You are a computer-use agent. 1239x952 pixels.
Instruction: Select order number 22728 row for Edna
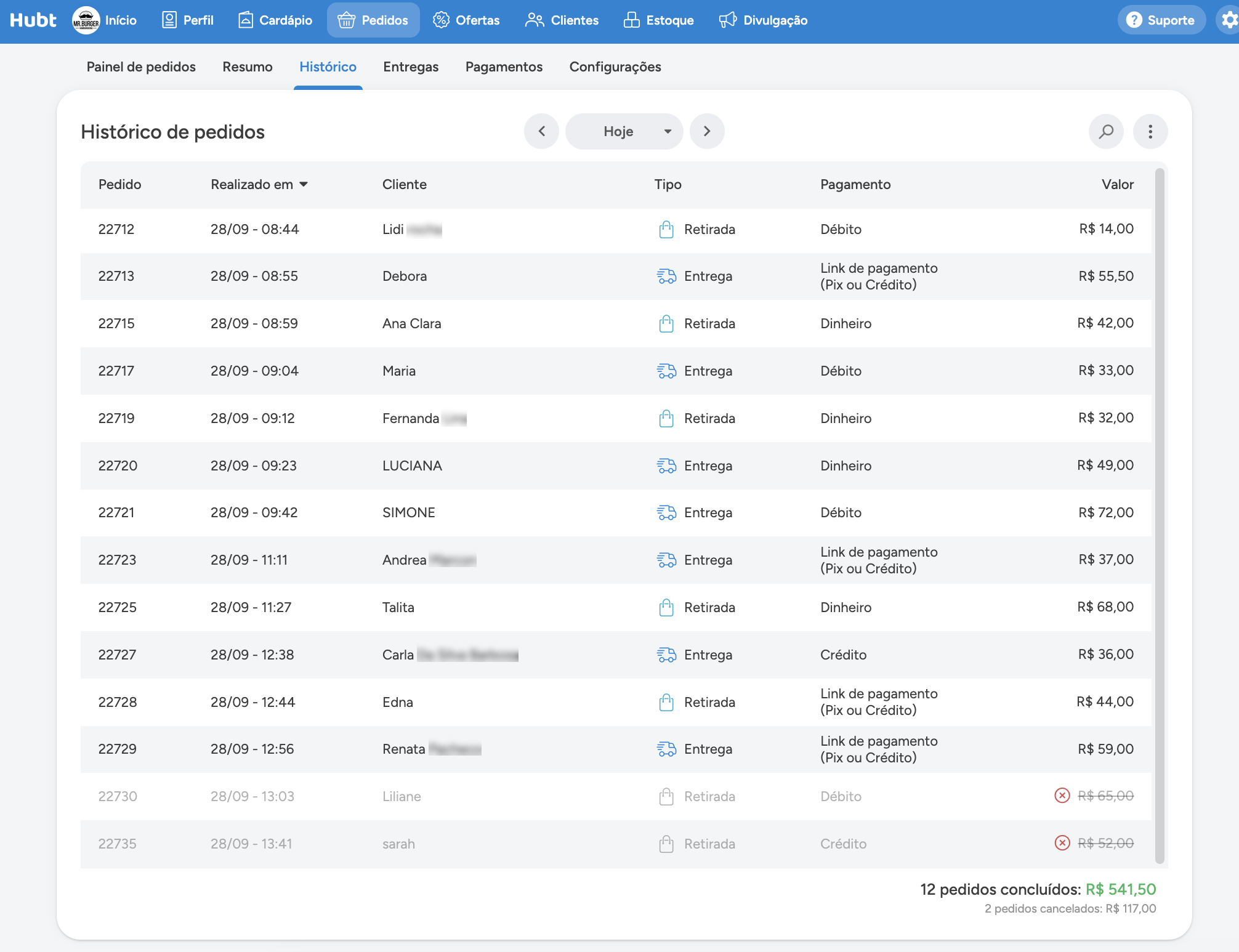616,702
